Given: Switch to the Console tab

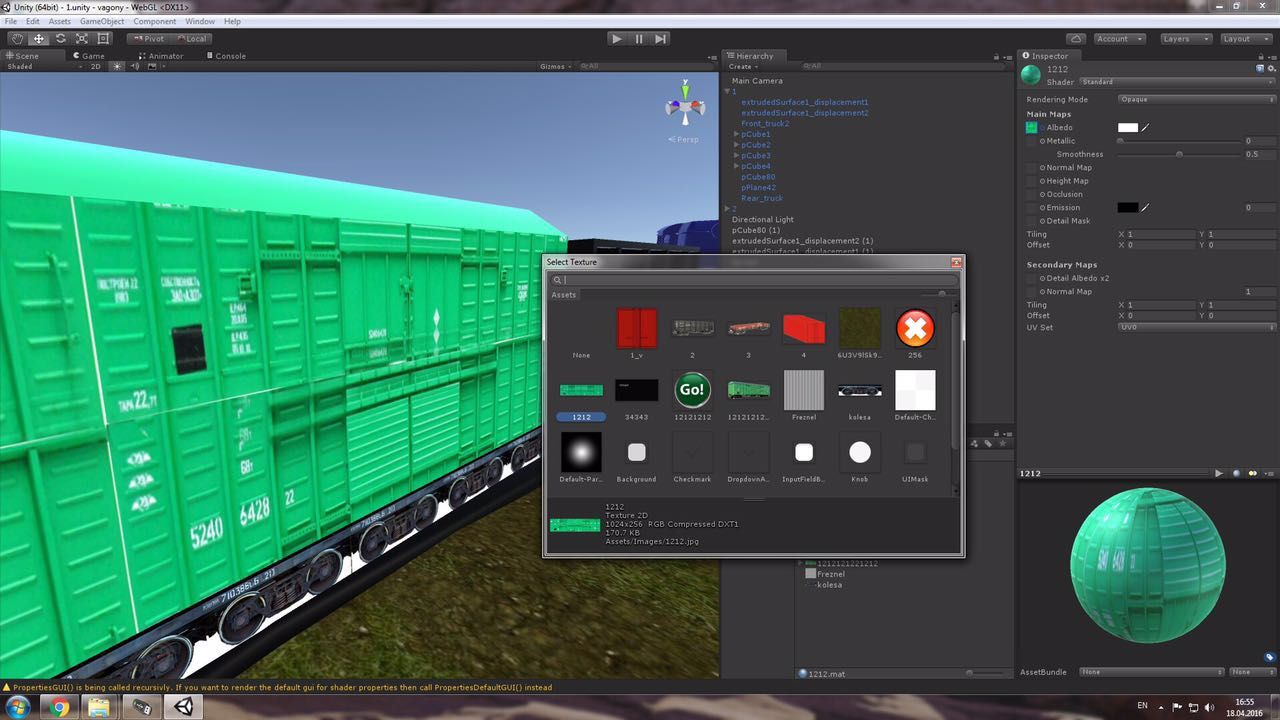Looking at the screenshot, I should click(230, 56).
